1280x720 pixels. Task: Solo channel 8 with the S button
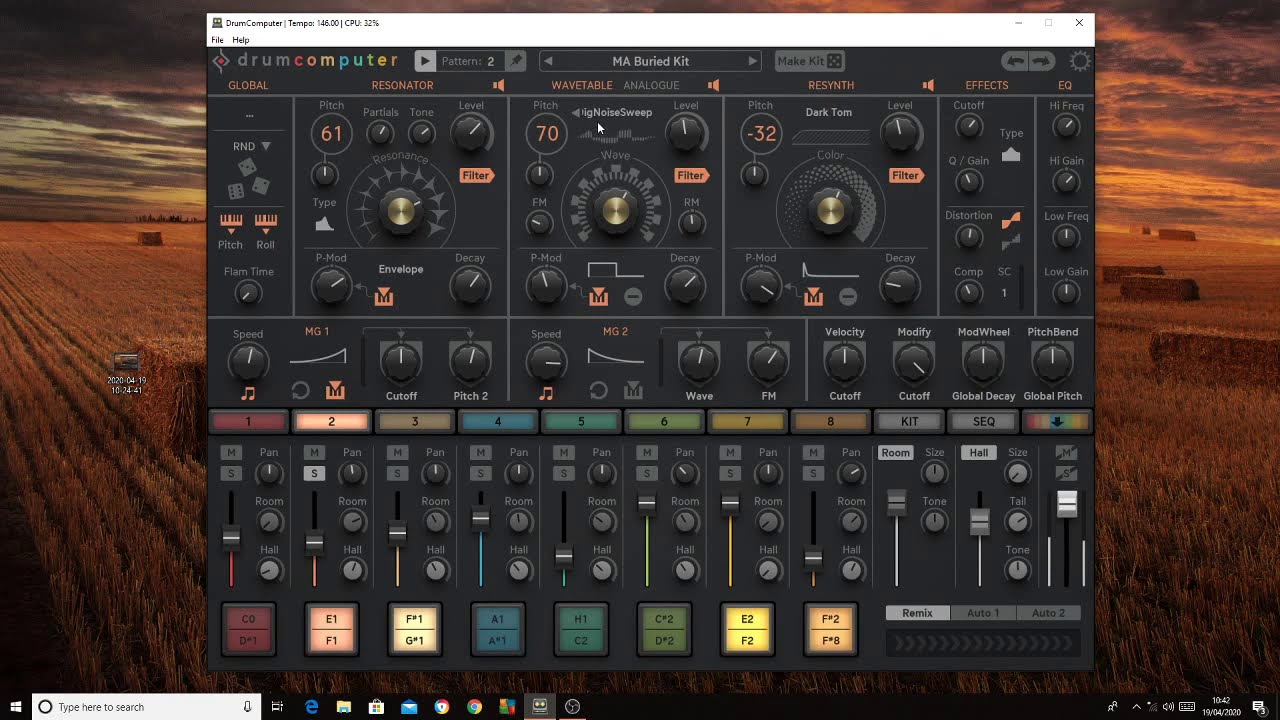pos(813,473)
